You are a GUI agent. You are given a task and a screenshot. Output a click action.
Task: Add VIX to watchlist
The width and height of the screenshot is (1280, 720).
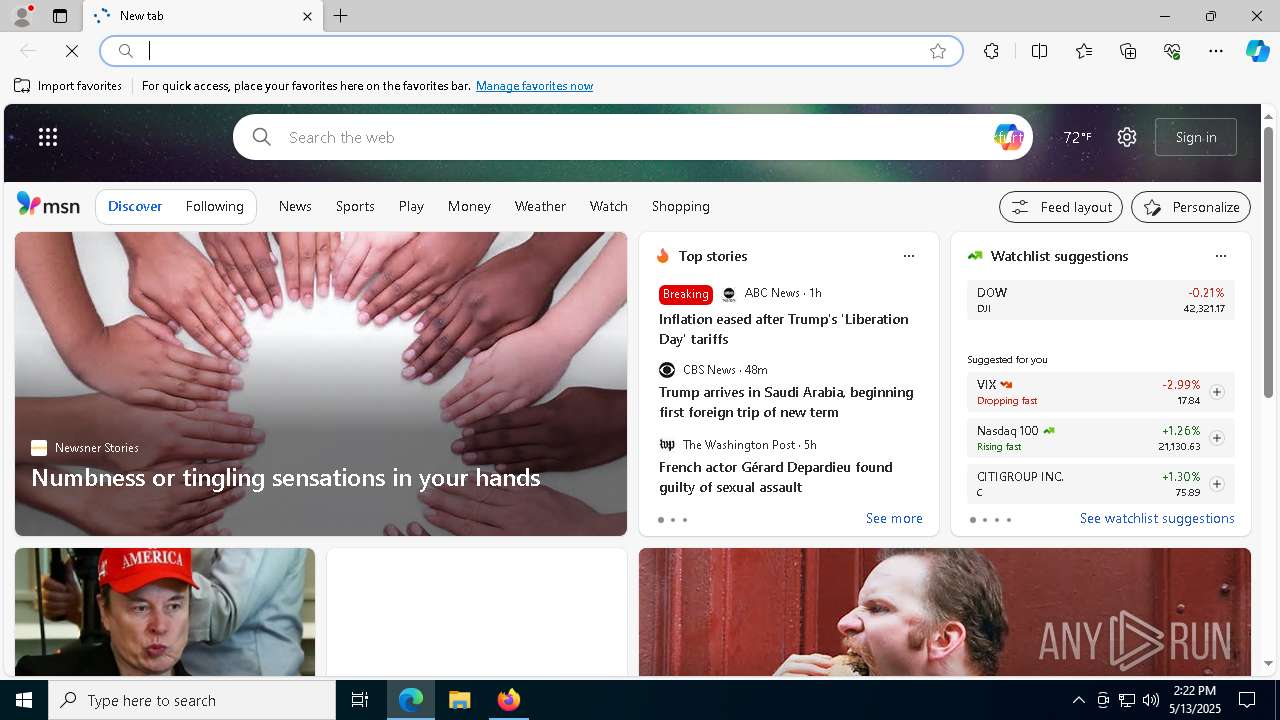click(1217, 392)
